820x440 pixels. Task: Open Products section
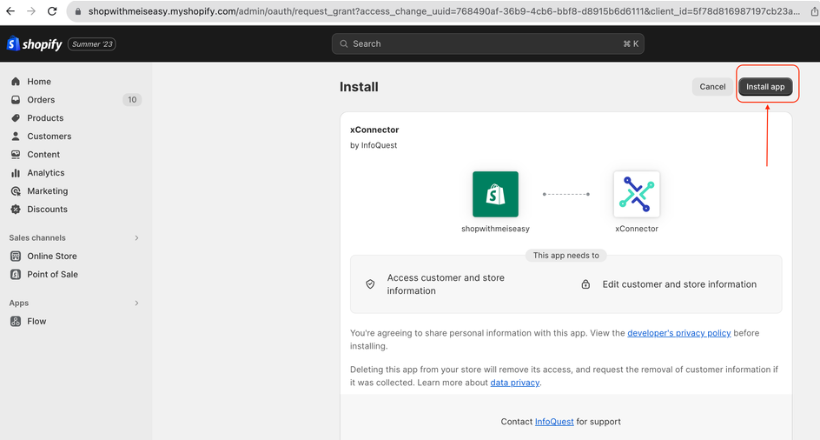(45, 118)
